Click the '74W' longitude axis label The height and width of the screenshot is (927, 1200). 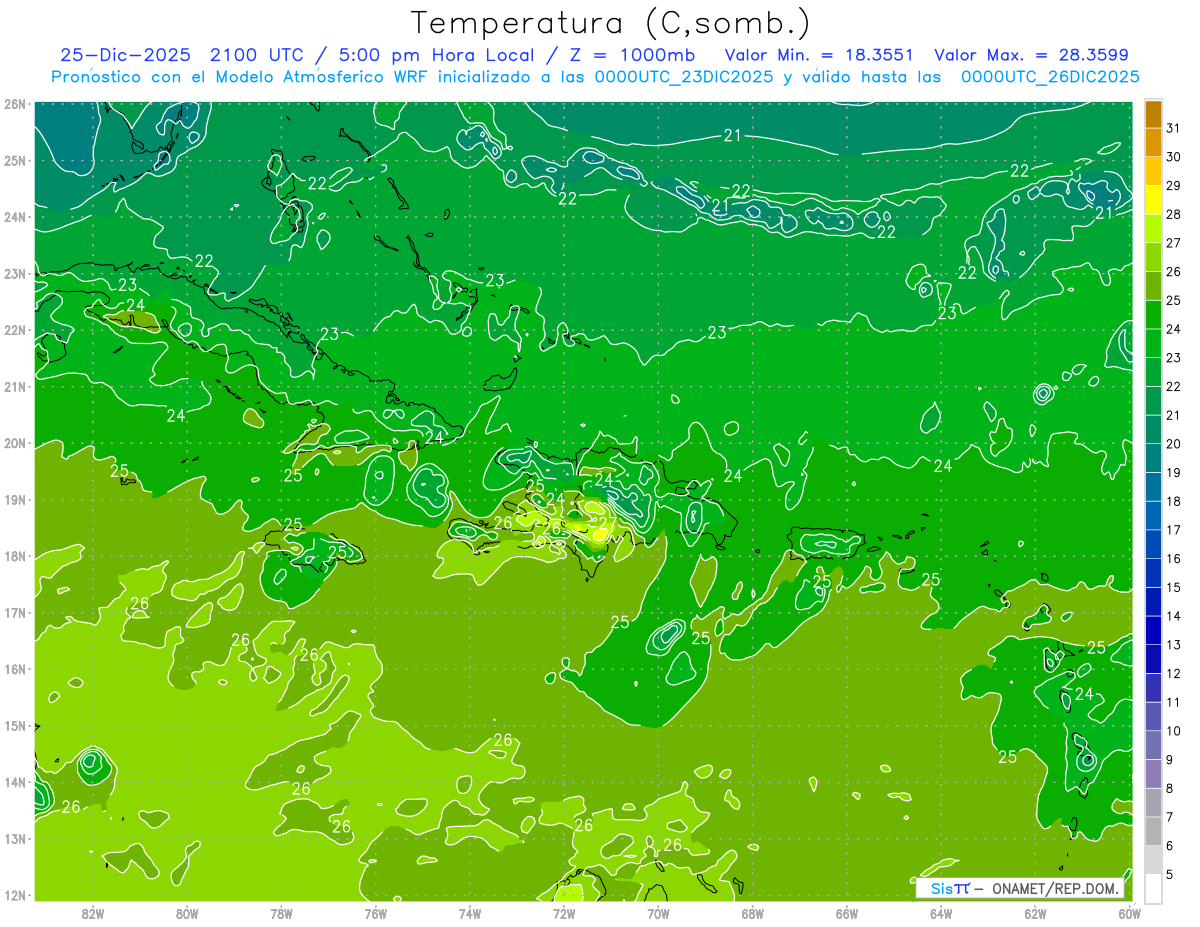coord(470,913)
